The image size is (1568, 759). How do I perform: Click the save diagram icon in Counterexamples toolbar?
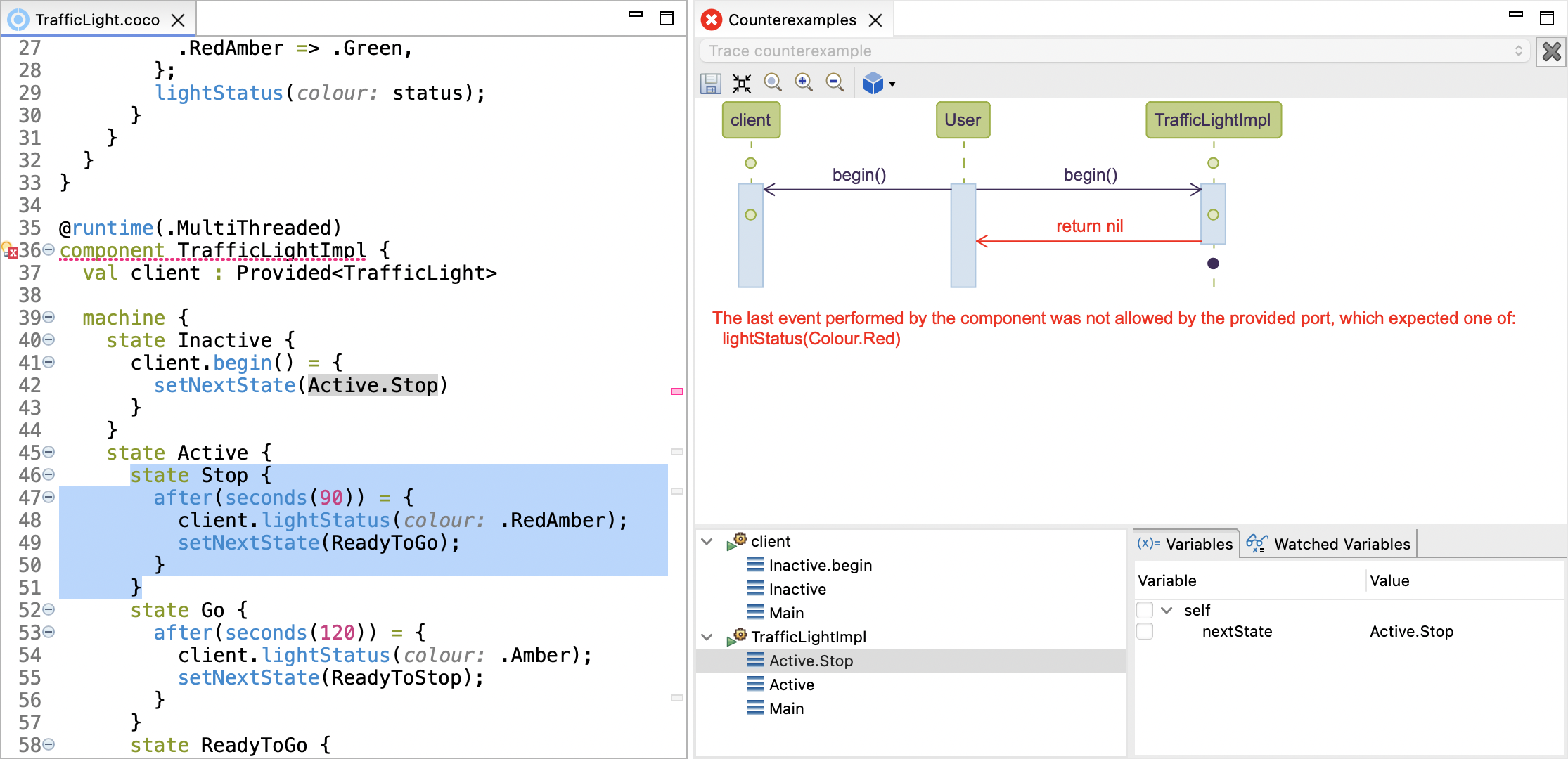click(x=710, y=84)
